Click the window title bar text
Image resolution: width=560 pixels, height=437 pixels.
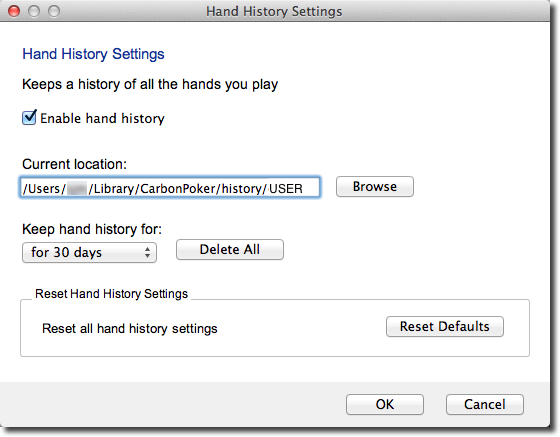click(x=274, y=11)
